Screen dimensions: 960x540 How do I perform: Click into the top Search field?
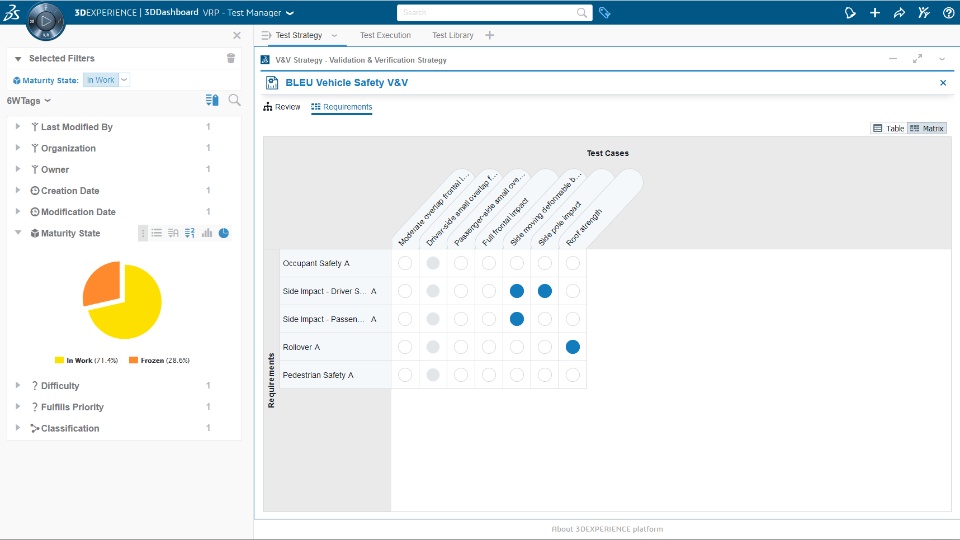488,13
